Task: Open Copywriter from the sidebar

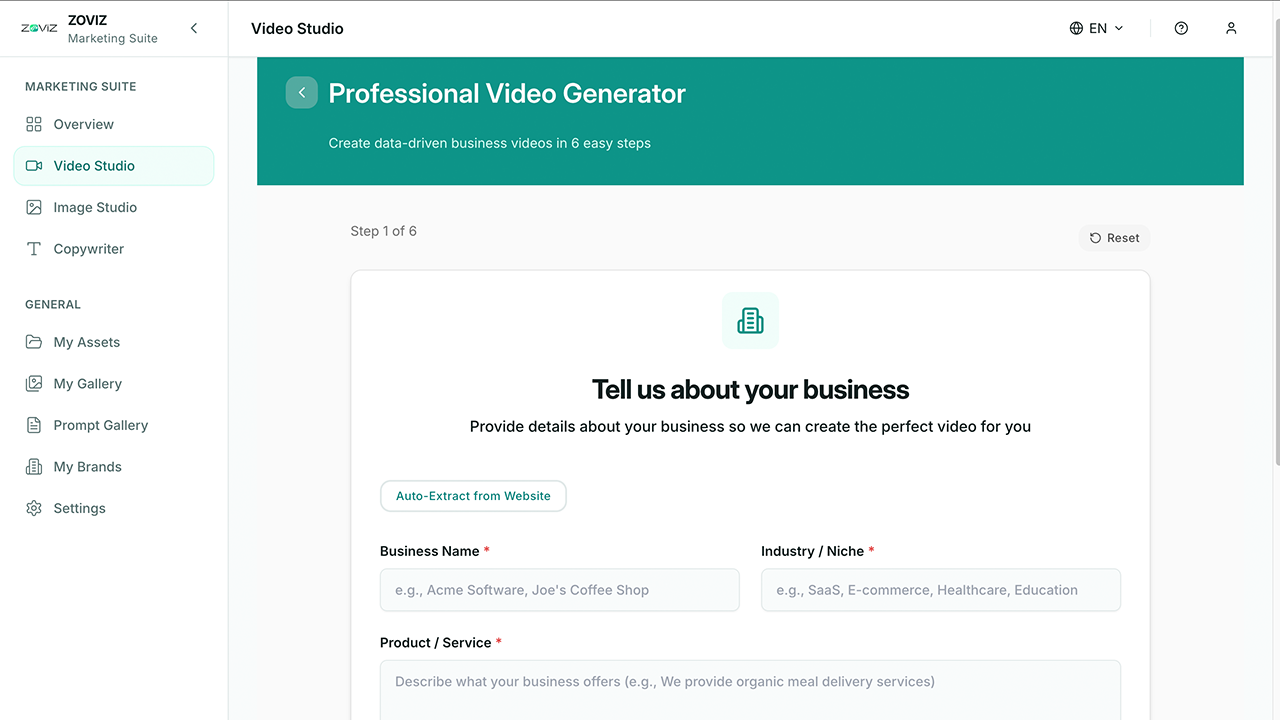Action: pyautogui.click(x=114, y=249)
